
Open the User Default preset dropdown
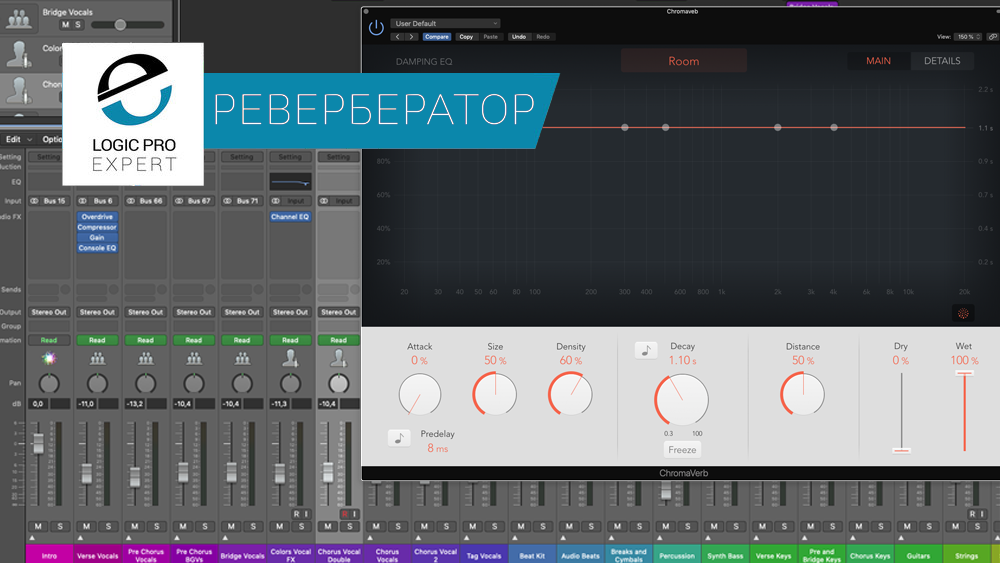[x=445, y=24]
